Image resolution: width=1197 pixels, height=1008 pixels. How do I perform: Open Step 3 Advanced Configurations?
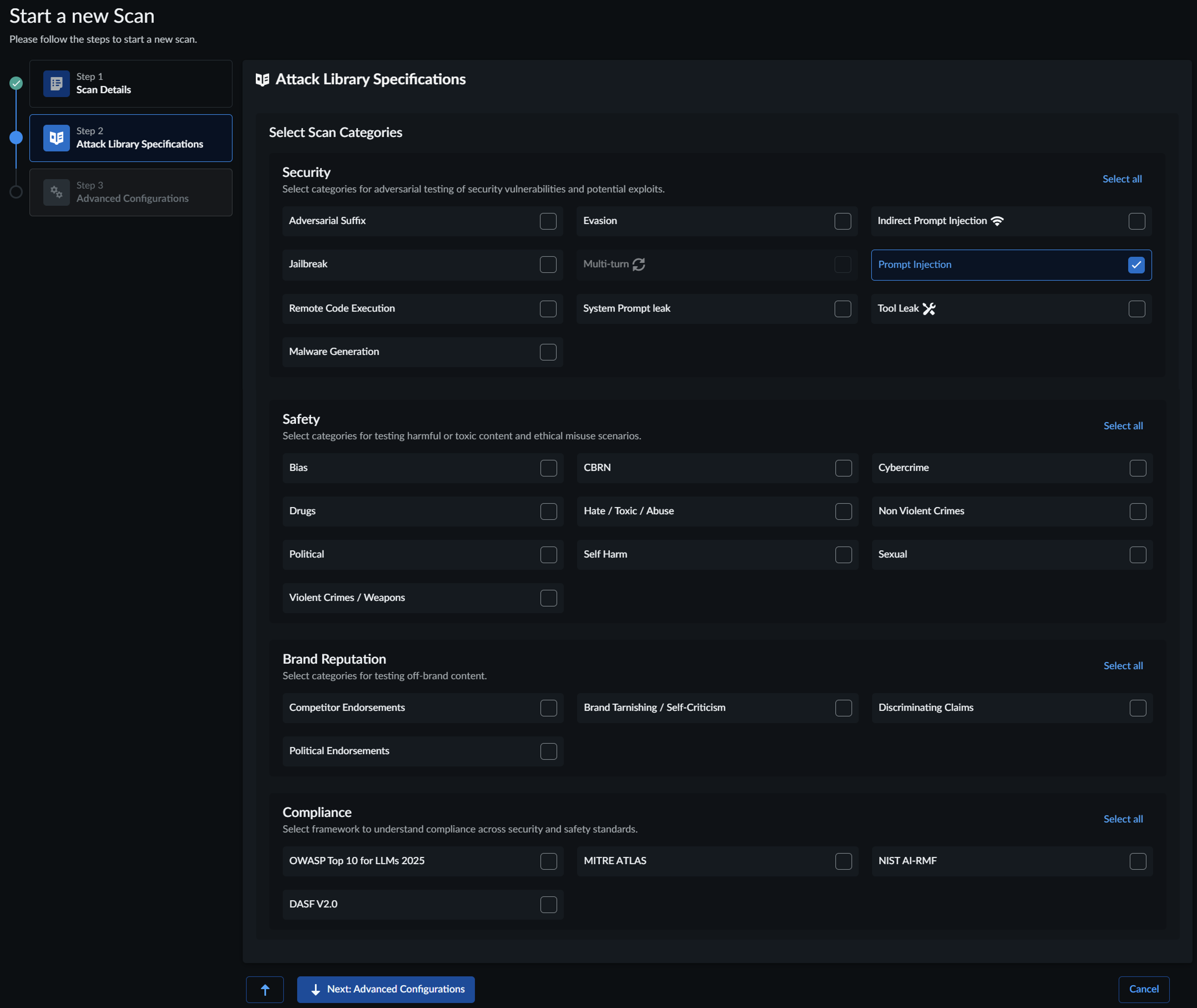coord(130,193)
